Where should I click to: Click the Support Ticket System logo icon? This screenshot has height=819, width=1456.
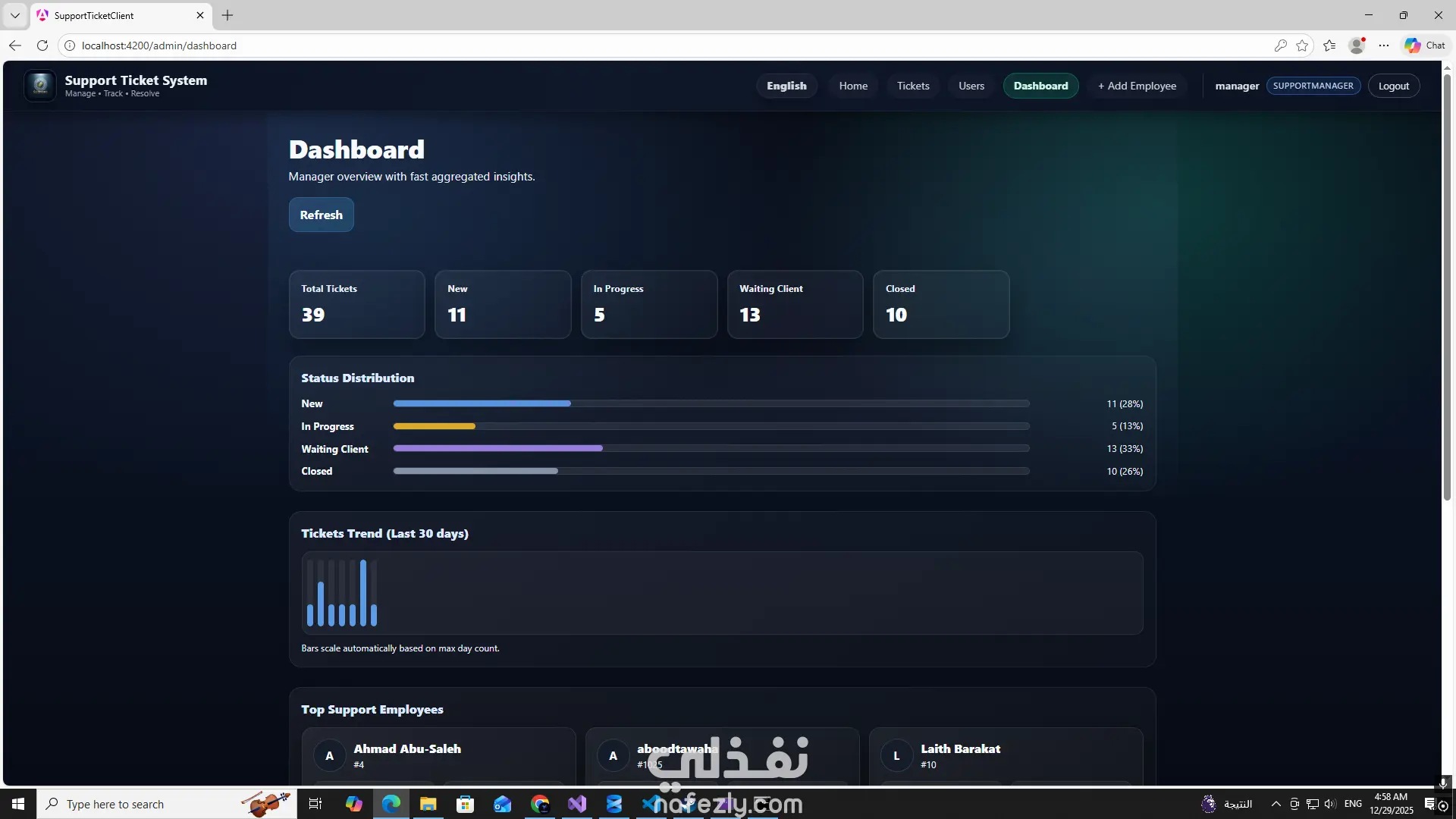(39, 86)
